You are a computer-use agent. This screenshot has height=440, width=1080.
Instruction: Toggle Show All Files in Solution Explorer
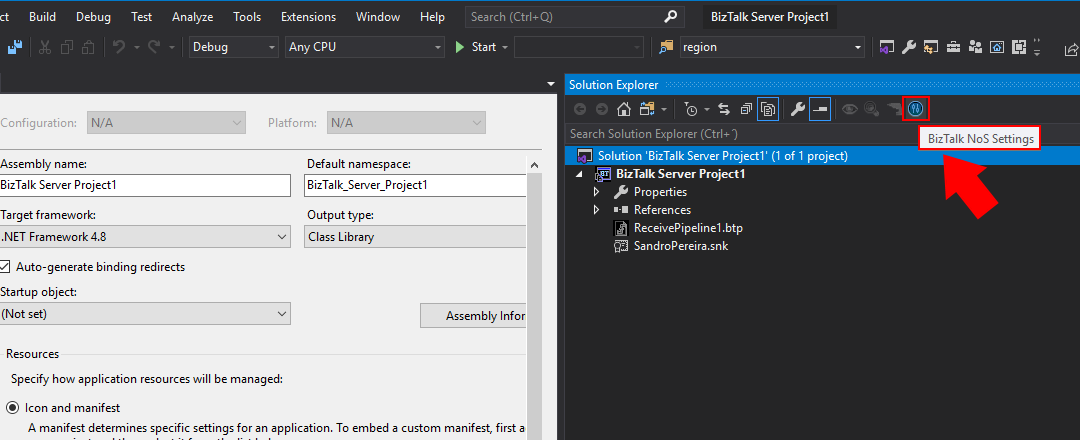point(768,109)
